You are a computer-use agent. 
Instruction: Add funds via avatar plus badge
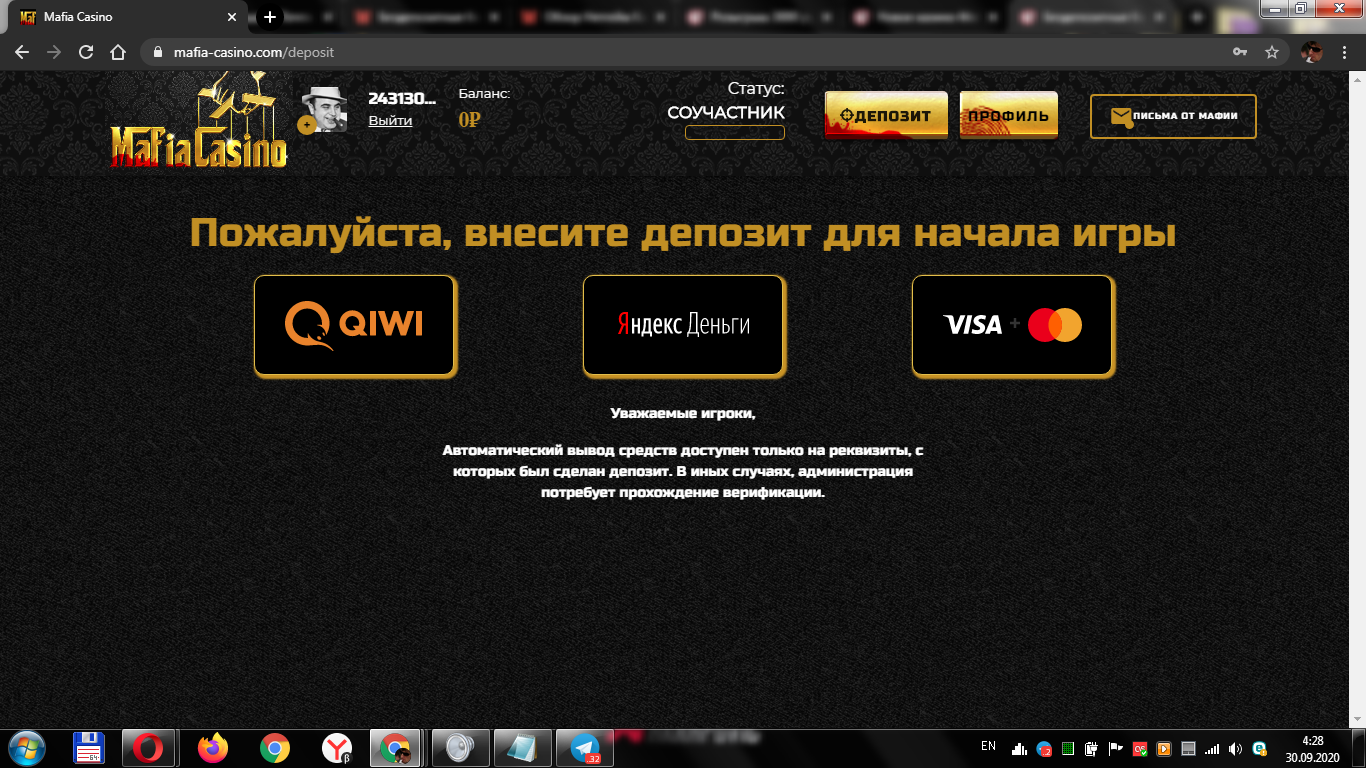306,125
